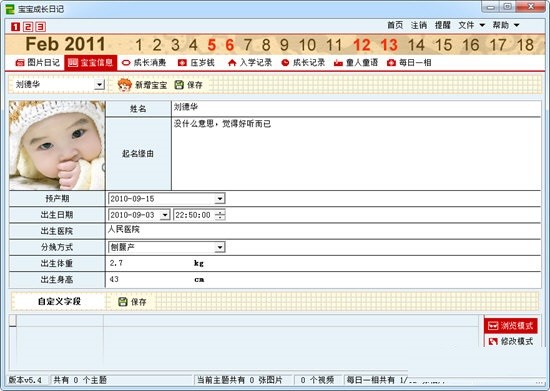
Task: Switch to 浏览模式
Action: point(511,326)
